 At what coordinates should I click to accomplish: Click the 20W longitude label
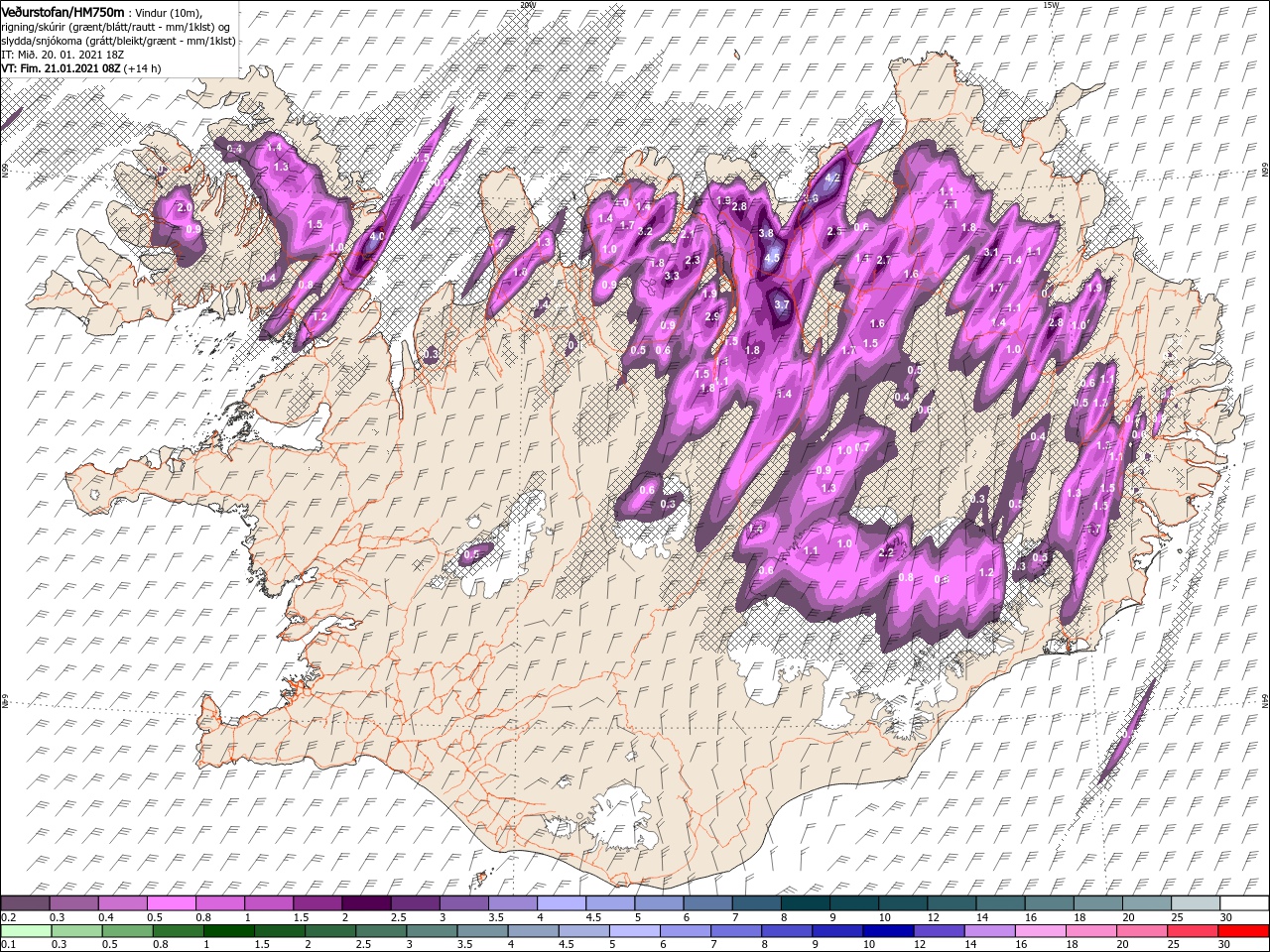pos(527,5)
